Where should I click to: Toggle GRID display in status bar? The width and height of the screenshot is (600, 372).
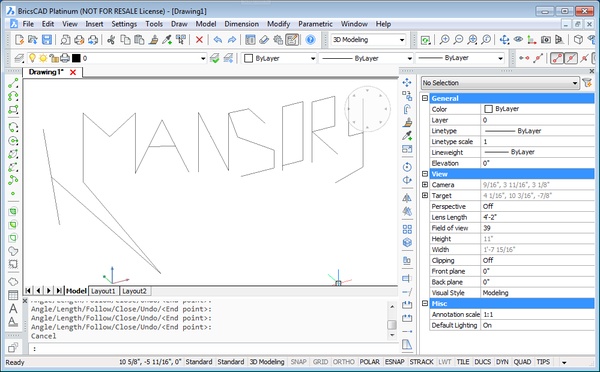pyautogui.click(x=320, y=362)
